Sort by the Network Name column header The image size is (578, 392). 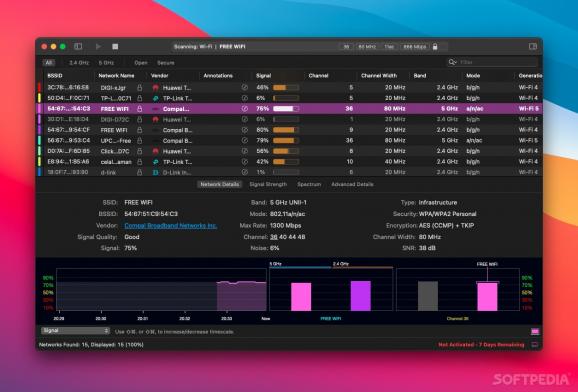coord(116,76)
